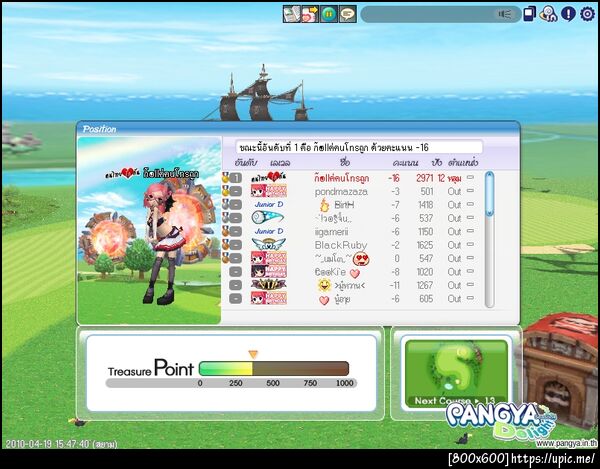Click the bronze medal on iigamerii row

(225, 231)
